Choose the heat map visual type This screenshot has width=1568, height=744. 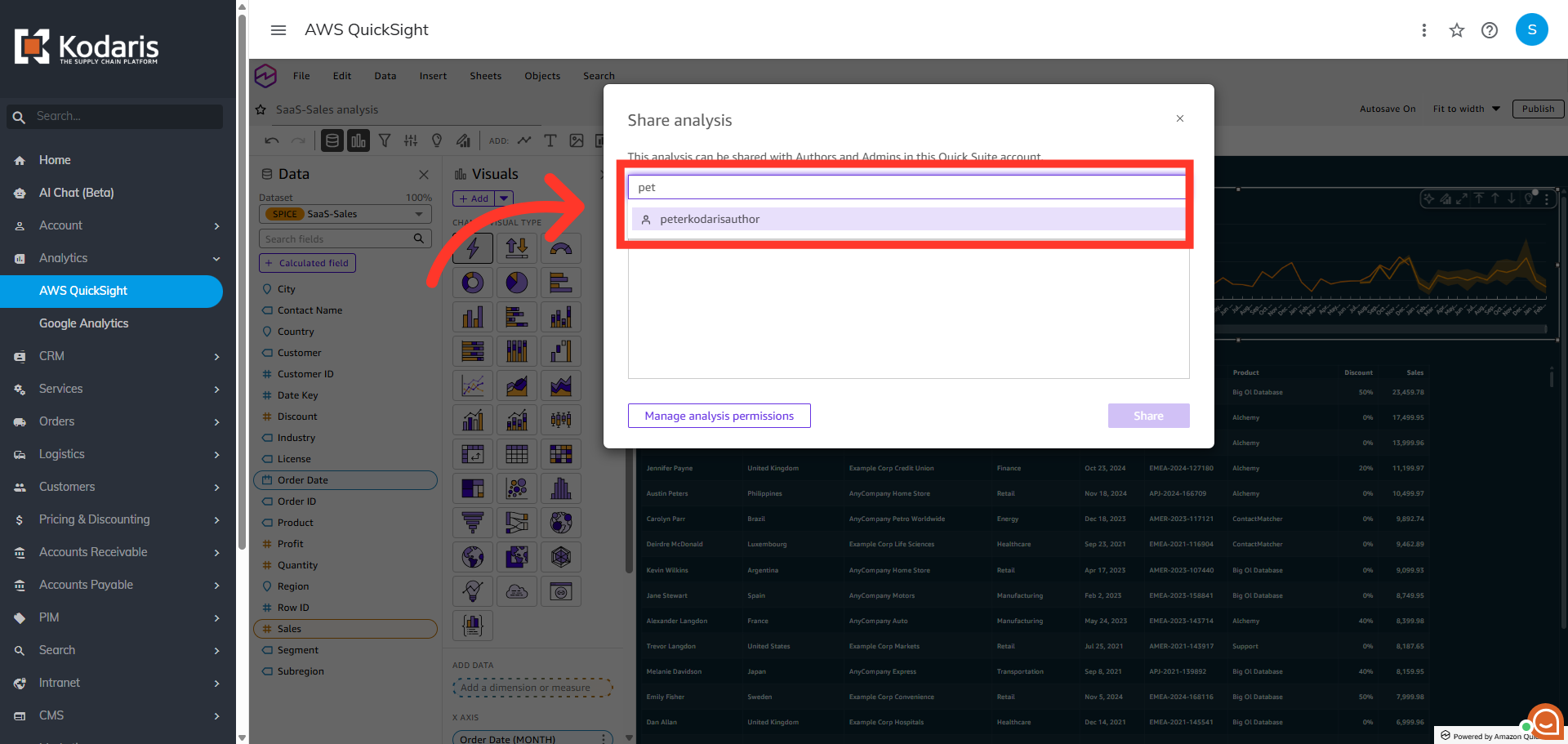[561, 454]
